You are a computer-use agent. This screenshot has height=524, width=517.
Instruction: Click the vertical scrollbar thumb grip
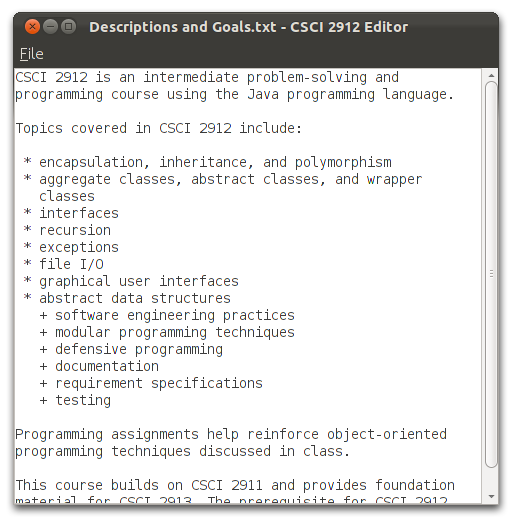tap(491, 274)
